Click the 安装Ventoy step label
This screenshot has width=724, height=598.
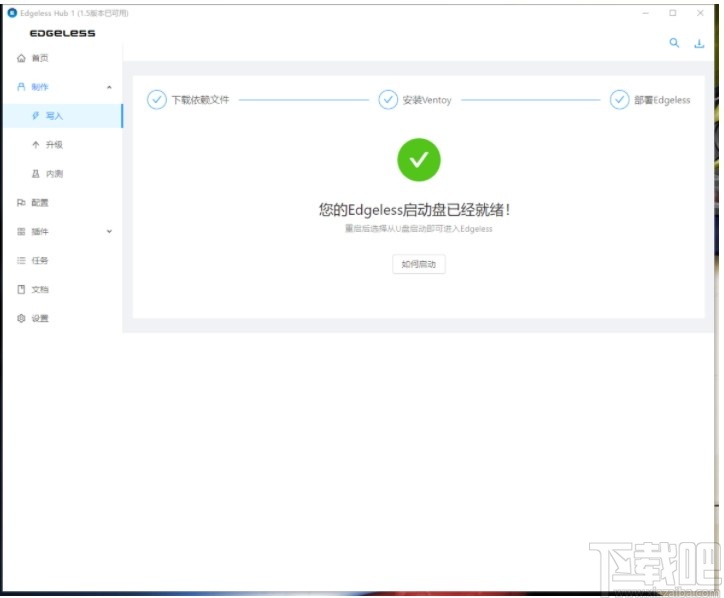click(427, 100)
